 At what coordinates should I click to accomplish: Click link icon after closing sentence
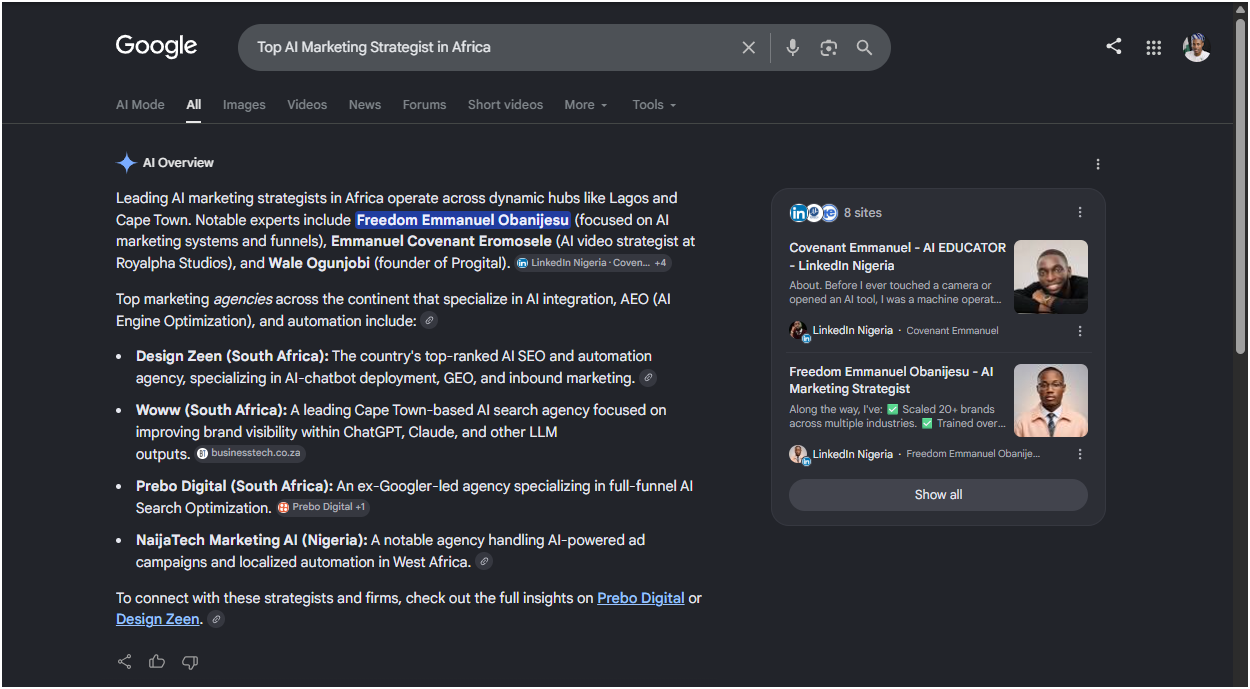216,620
